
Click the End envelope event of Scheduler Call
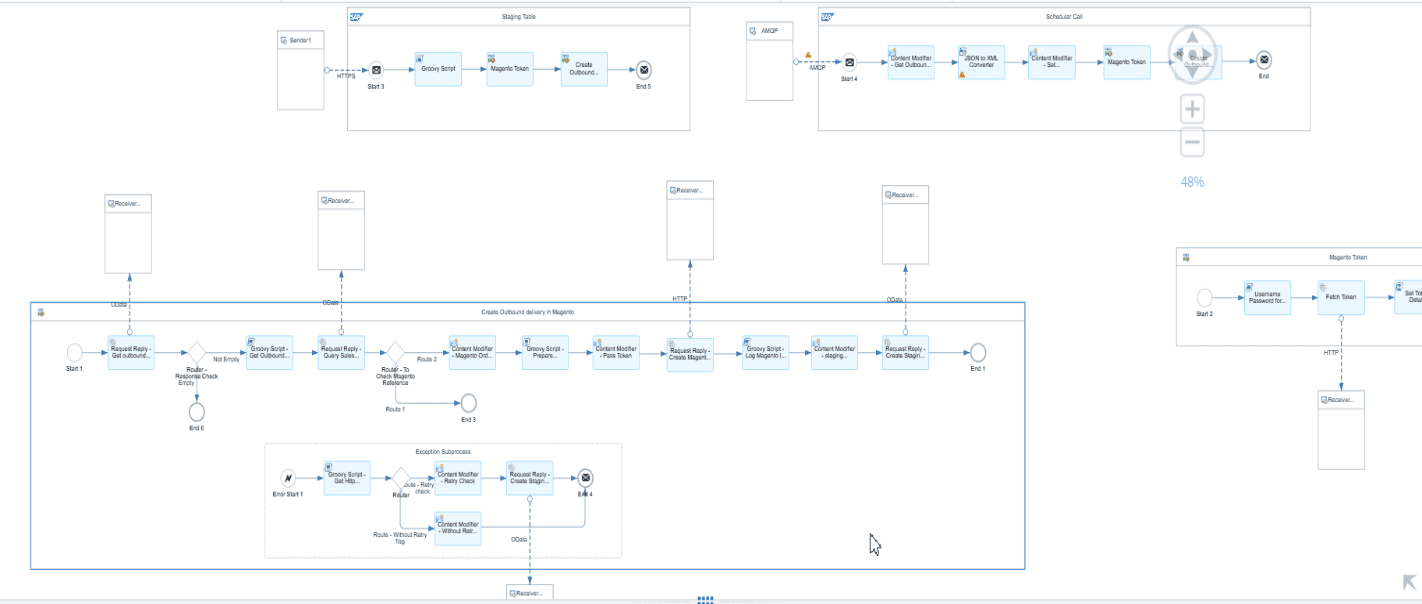coord(1264,61)
